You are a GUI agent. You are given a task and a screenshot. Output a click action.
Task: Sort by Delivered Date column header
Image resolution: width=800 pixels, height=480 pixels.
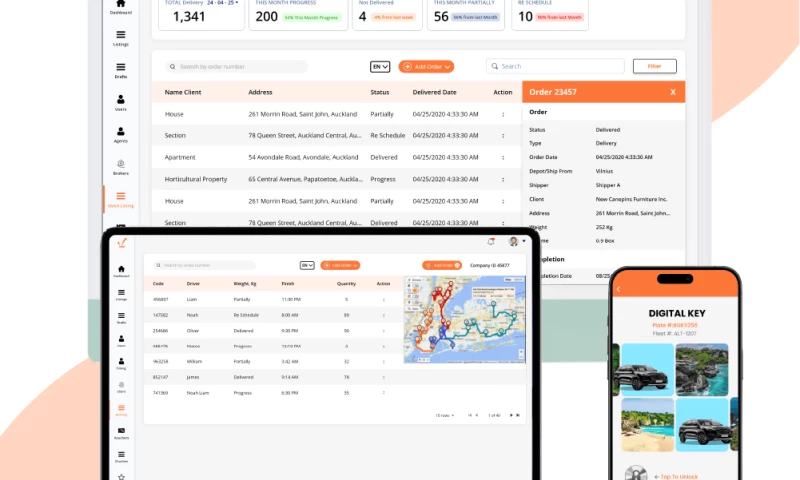[x=434, y=92]
